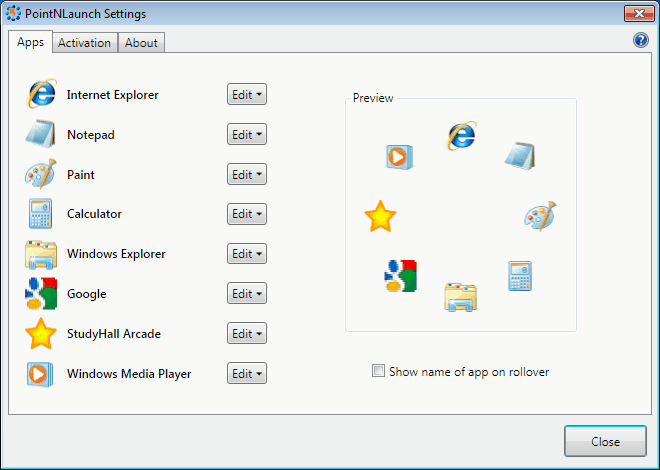Click the StudyHall Arcade app name text
The image size is (660, 470).
(x=114, y=334)
